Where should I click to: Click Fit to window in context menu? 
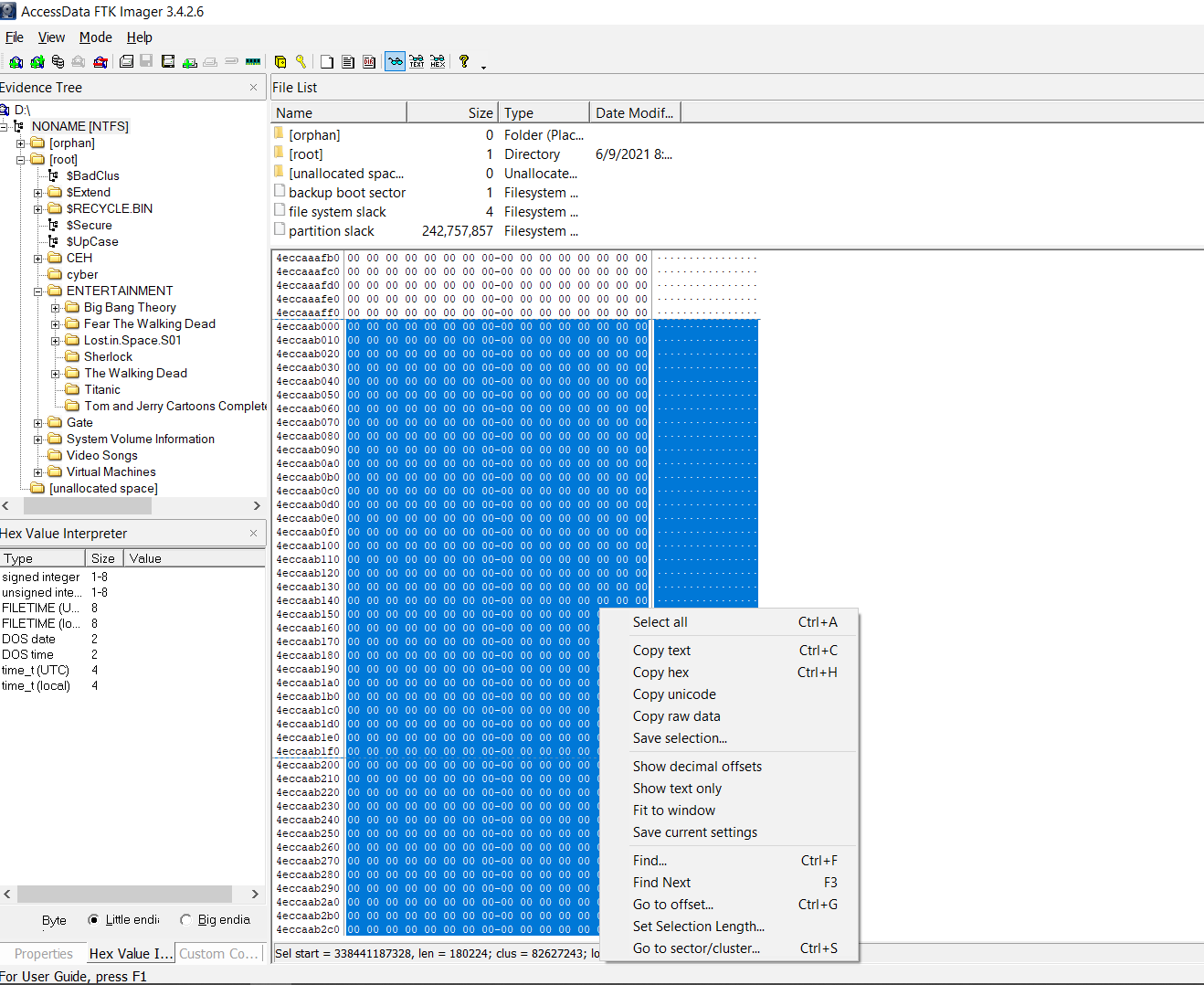pyautogui.click(x=674, y=810)
